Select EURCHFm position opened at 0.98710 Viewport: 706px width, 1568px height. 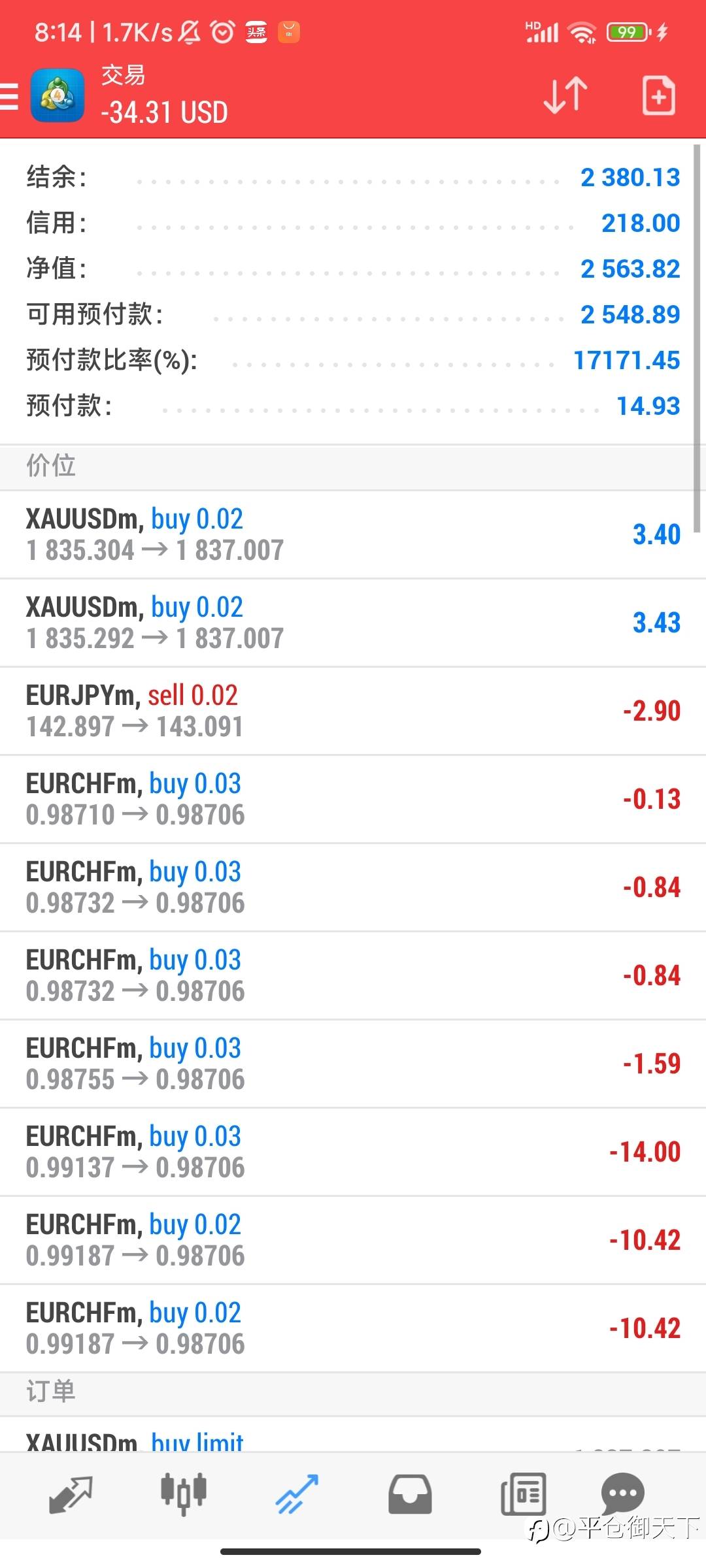pyautogui.click(x=353, y=799)
